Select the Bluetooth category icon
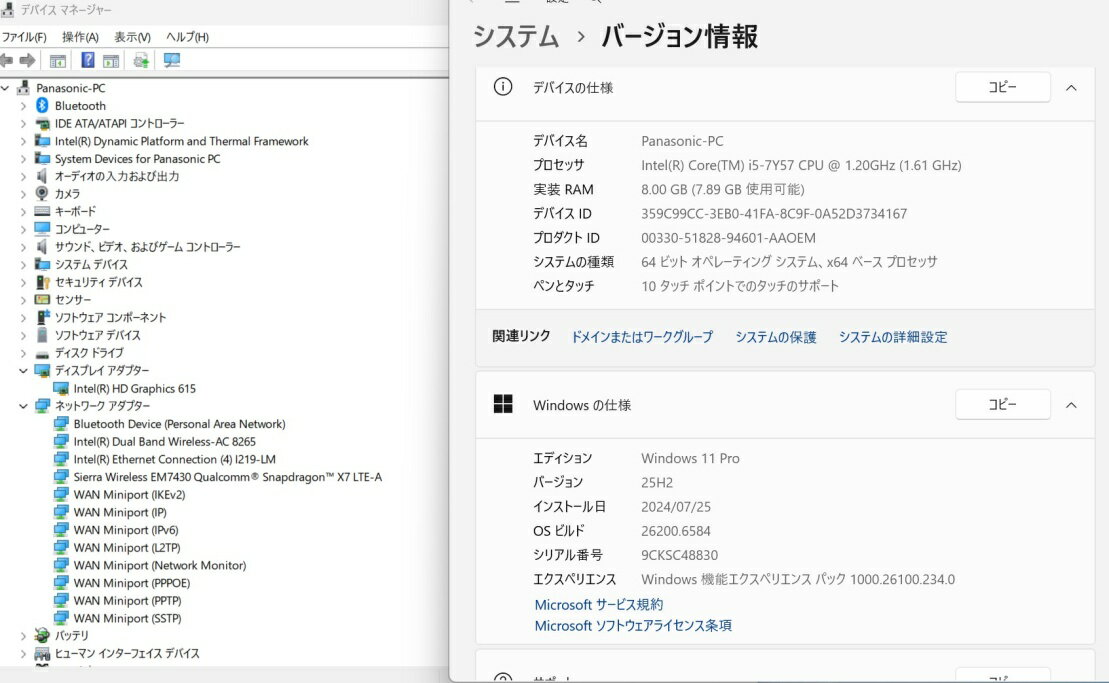The width and height of the screenshot is (1109, 683). coord(42,106)
